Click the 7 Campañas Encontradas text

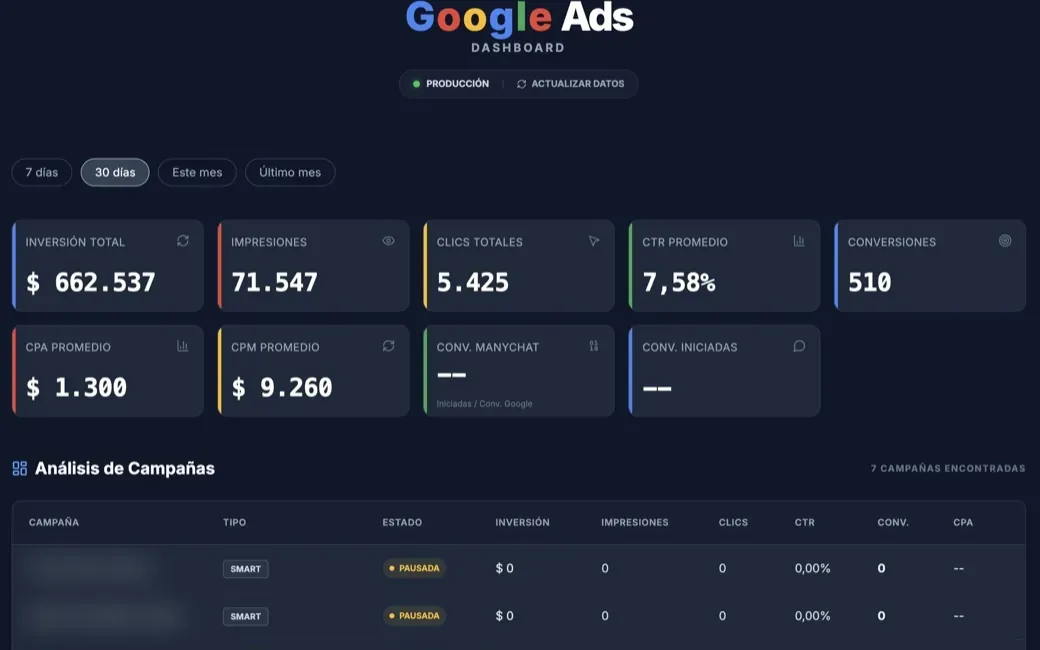pyautogui.click(x=948, y=468)
